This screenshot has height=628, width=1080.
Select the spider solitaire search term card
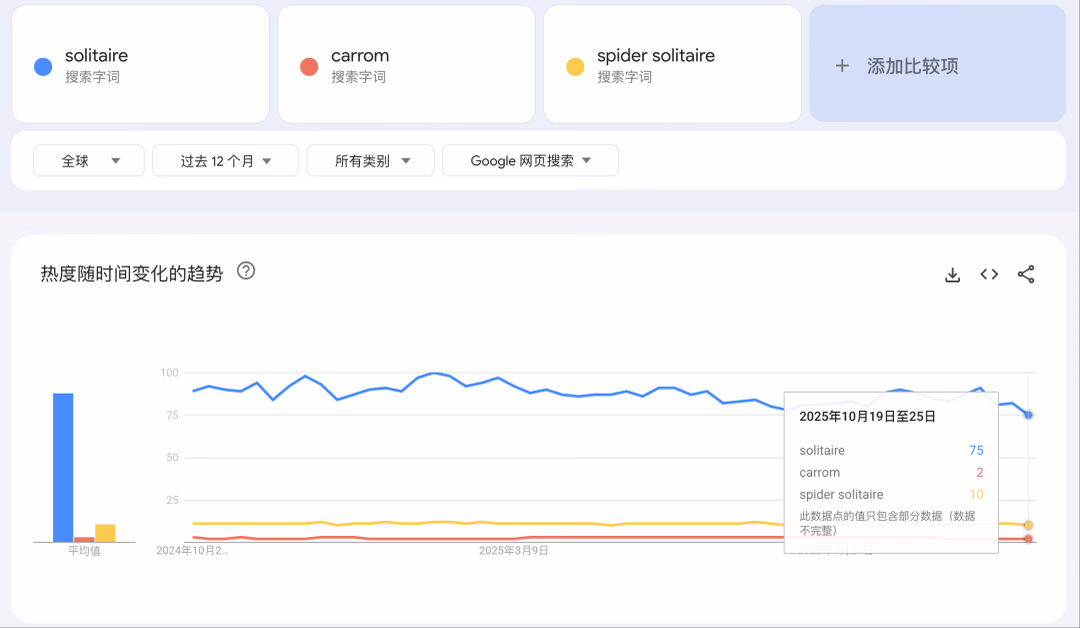(672, 64)
